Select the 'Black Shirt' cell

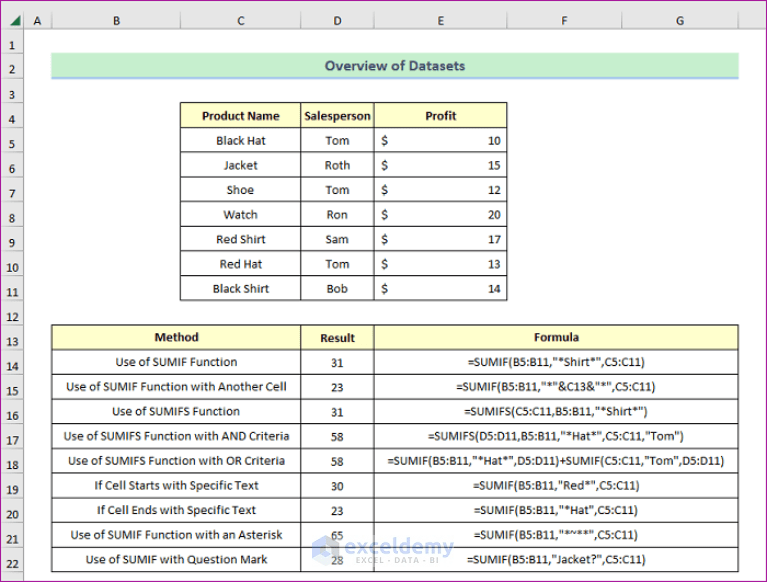[x=241, y=289]
